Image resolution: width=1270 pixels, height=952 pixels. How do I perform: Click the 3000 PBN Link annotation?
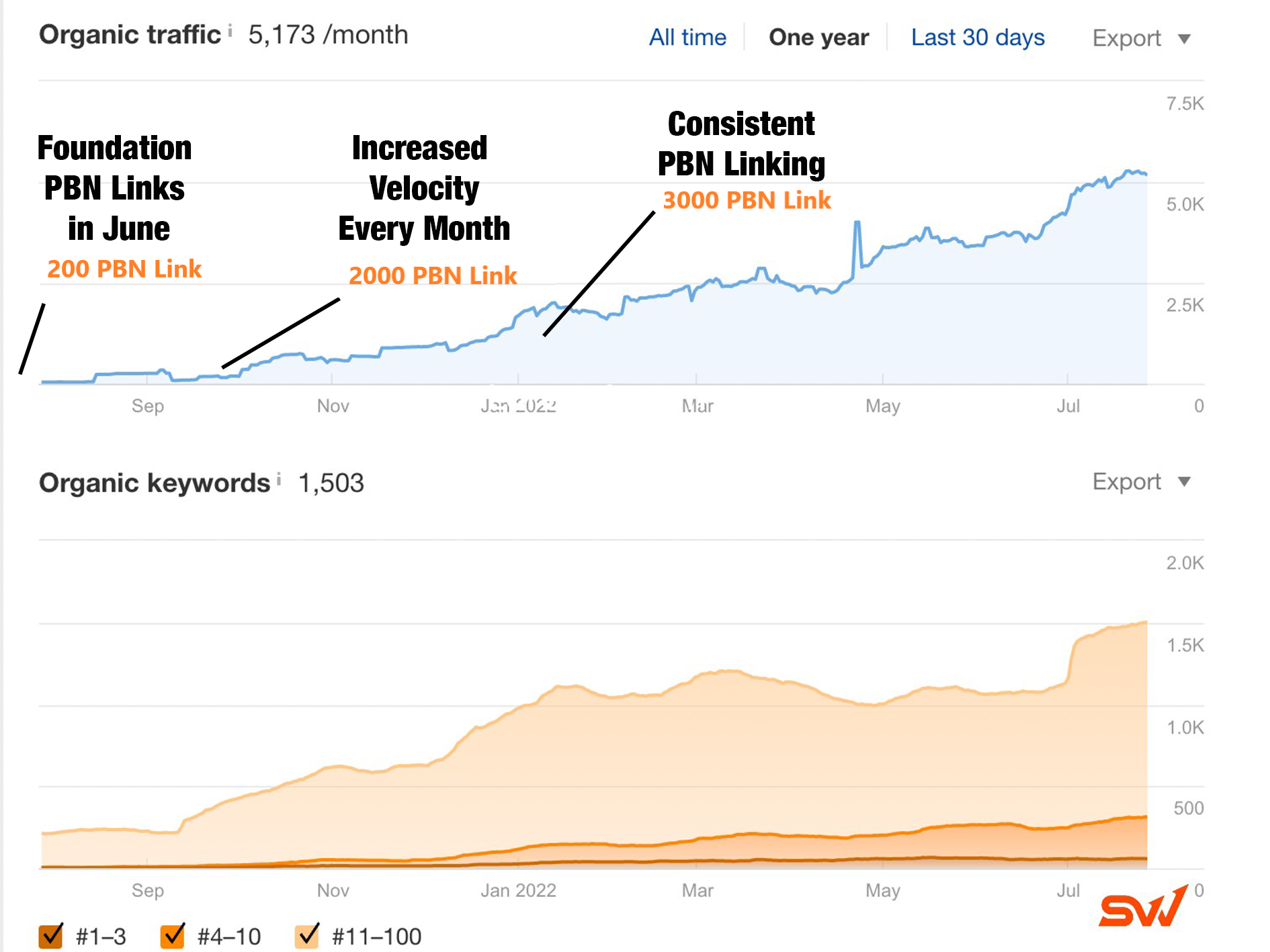point(747,200)
